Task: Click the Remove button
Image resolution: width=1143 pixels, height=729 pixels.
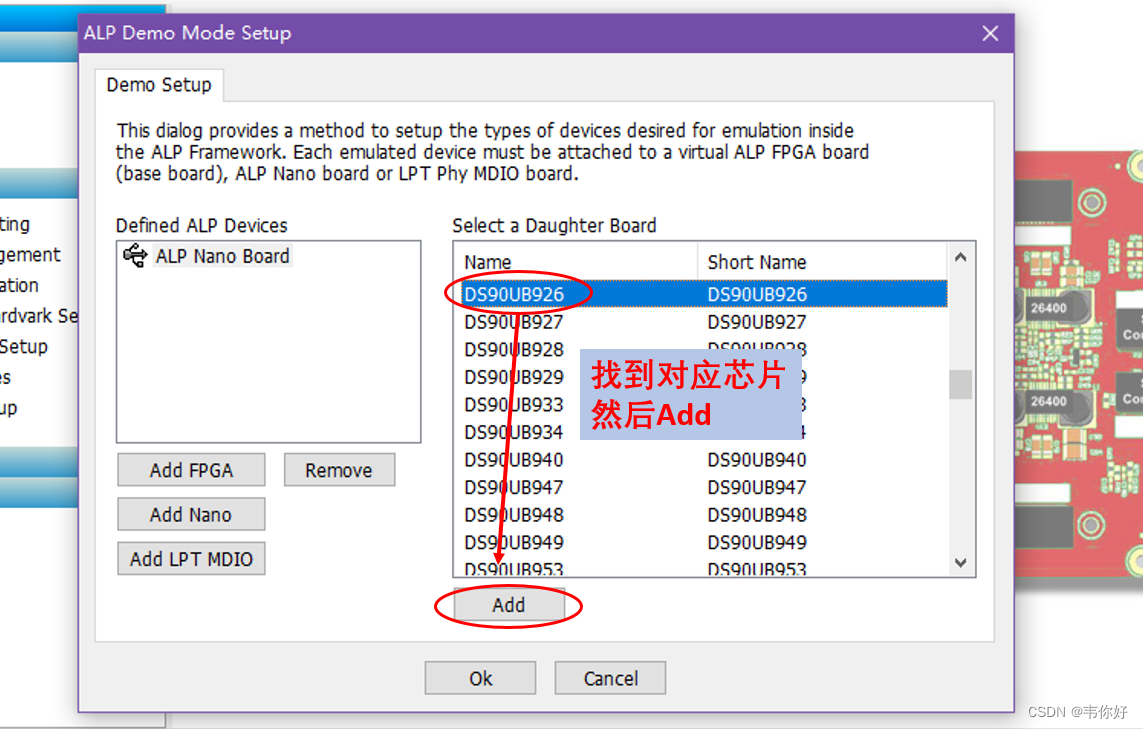Action: click(339, 470)
